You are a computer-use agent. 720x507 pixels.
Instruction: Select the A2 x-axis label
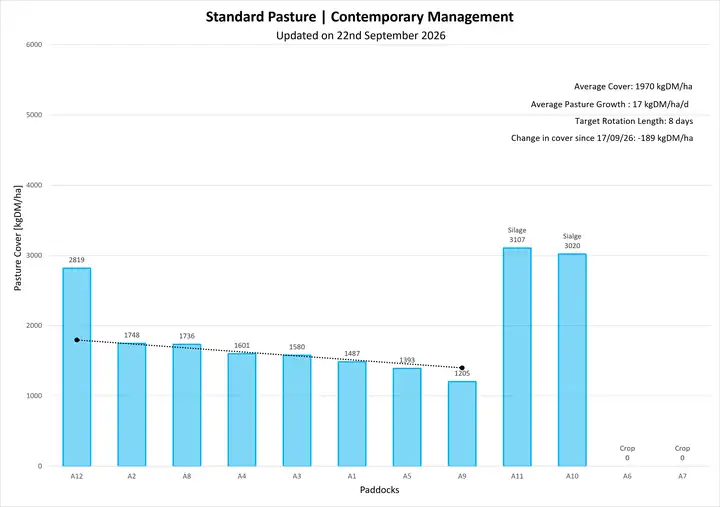(x=132, y=476)
